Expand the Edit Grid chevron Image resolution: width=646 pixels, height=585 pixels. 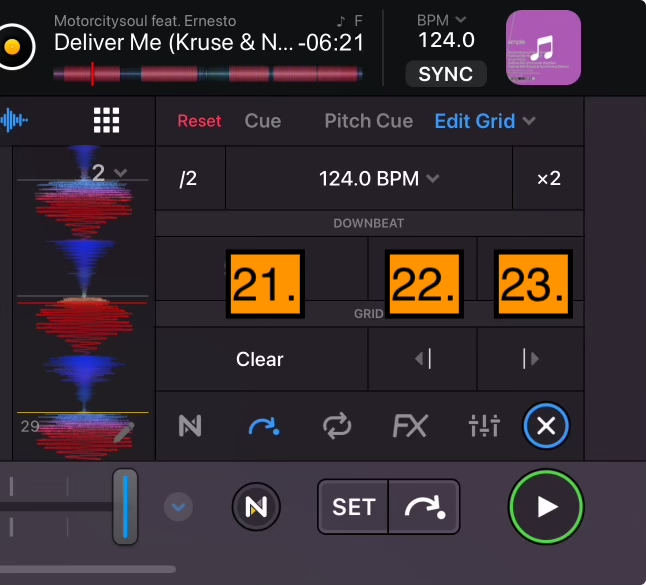[x=529, y=121]
